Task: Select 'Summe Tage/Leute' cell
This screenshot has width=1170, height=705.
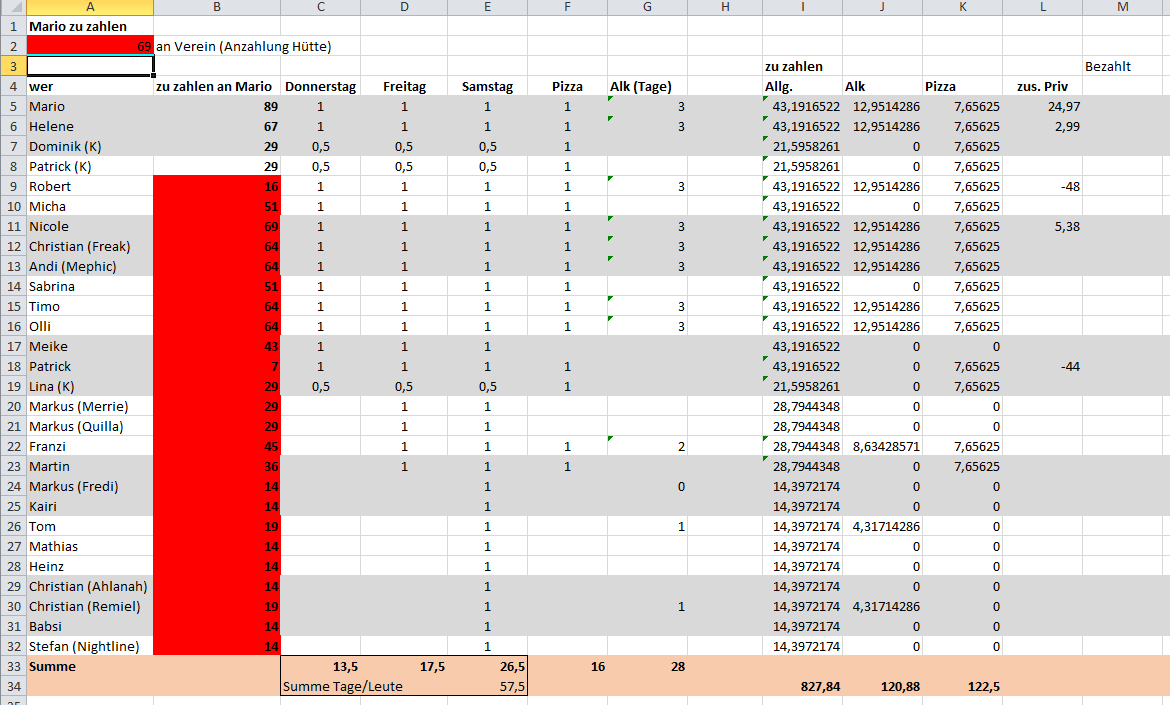Action: tap(342, 686)
